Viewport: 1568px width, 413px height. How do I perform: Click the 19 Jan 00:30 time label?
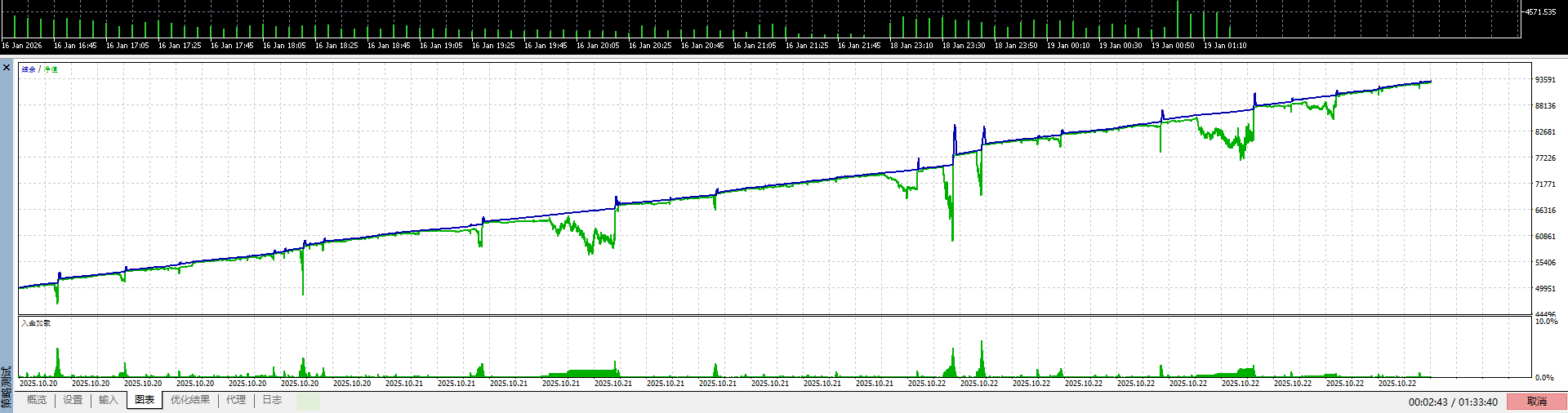(x=1120, y=46)
